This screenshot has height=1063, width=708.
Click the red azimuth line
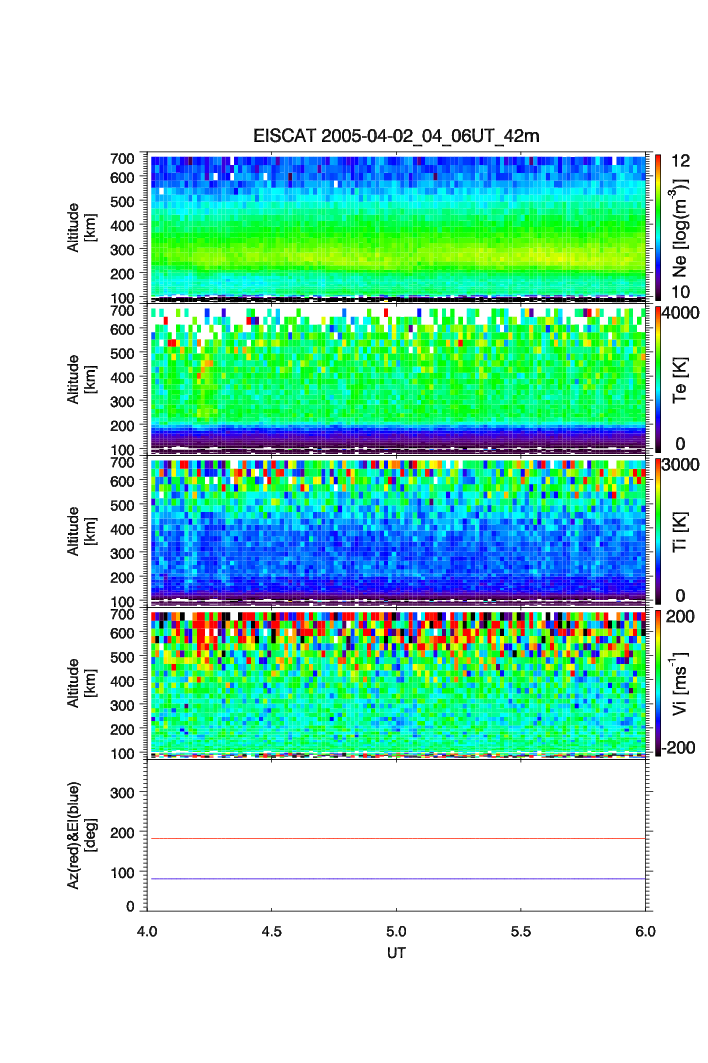397,839
